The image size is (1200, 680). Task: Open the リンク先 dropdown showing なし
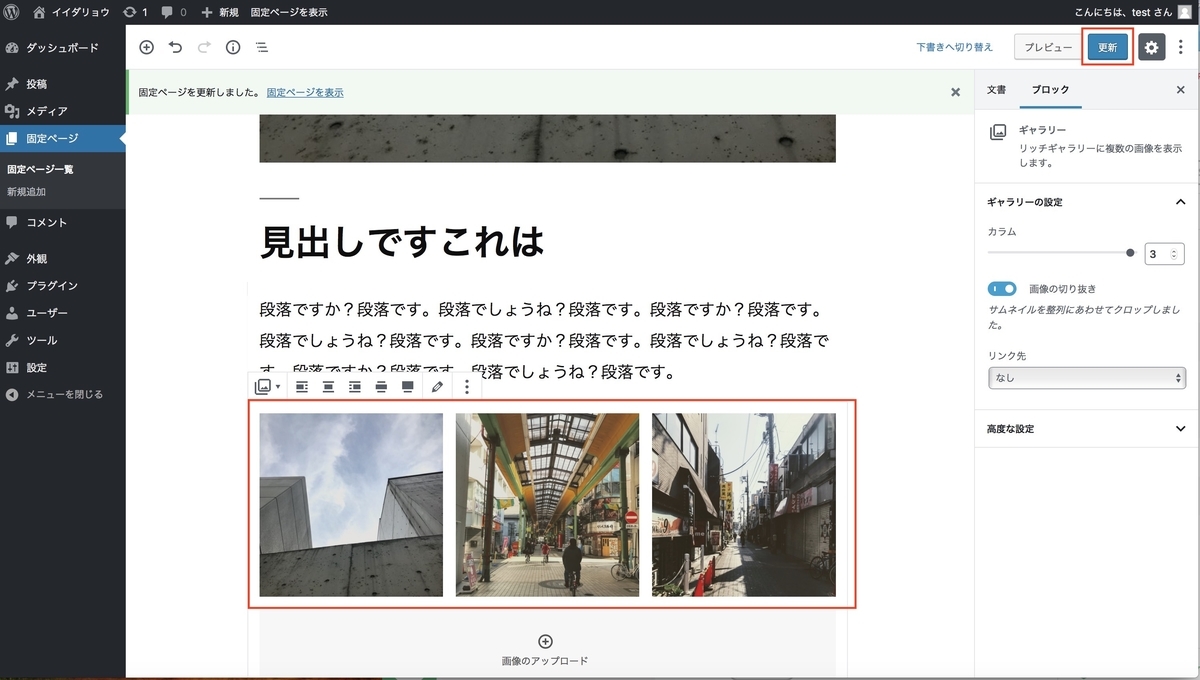pos(1086,378)
